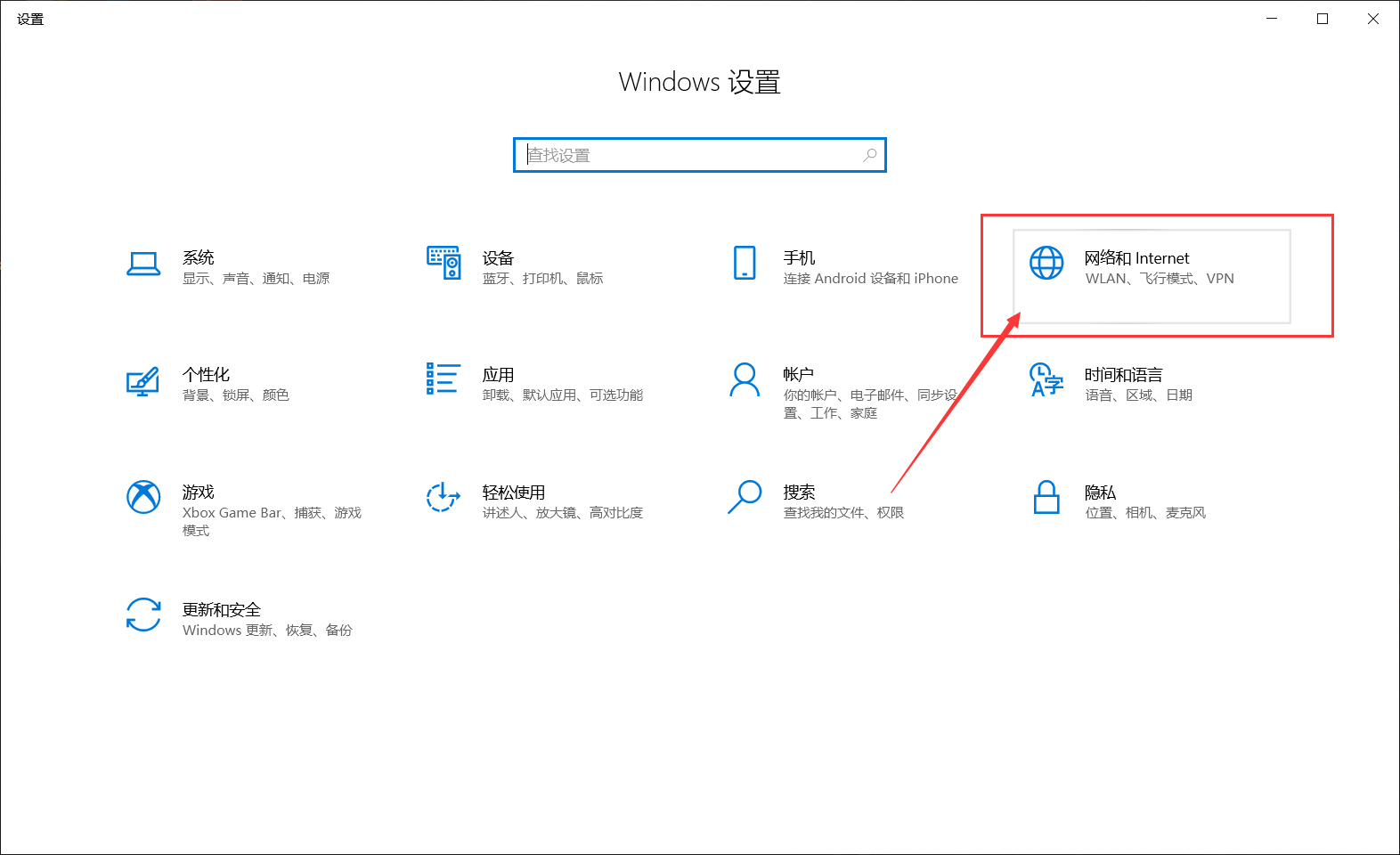Open the 隐私 padlock icon
This screenshot has height=855, width=1400.
pos(1046,497)
